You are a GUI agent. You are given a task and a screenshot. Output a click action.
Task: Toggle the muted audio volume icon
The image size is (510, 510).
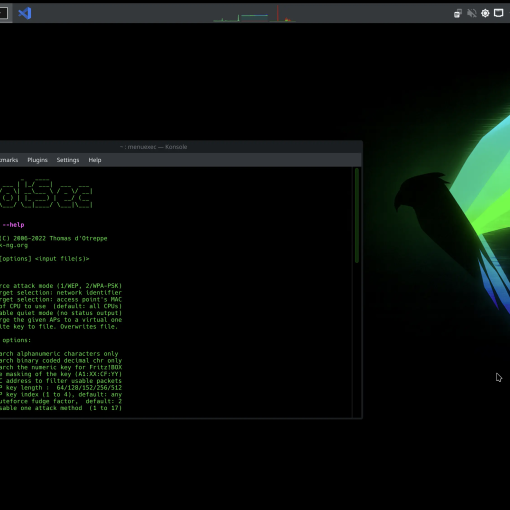coord(472,13)
